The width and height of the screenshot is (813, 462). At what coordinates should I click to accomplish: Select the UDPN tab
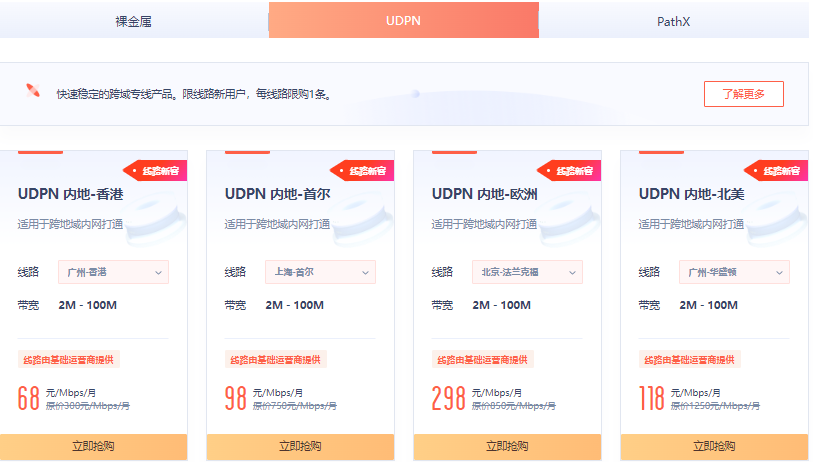403,21
